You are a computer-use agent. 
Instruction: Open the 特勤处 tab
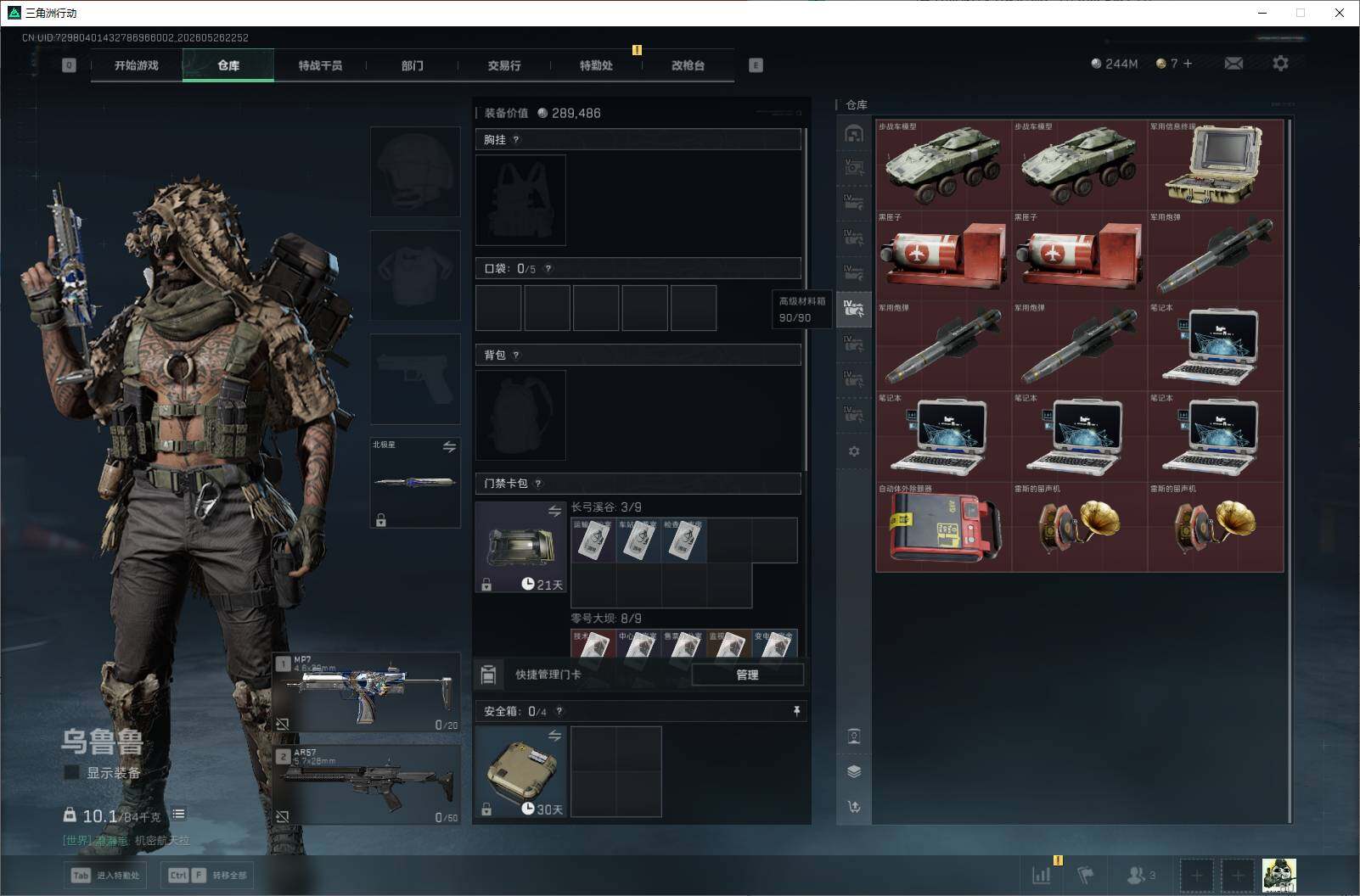point(596,65)
